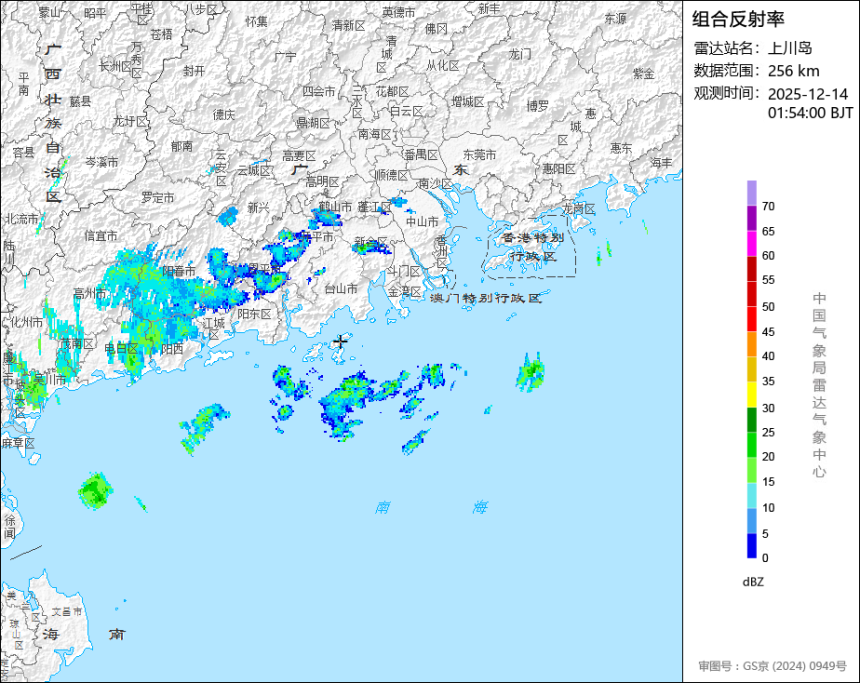Screen dimensions: 860x683
Task: Click the 斗门区 label on the map
Action: pos(404,271)
